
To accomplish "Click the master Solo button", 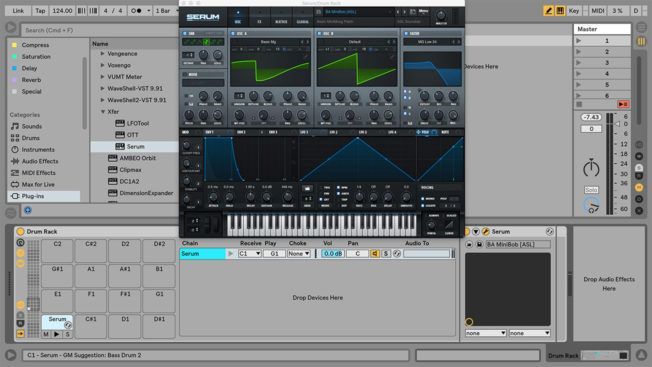I will [x=591, y=190].
